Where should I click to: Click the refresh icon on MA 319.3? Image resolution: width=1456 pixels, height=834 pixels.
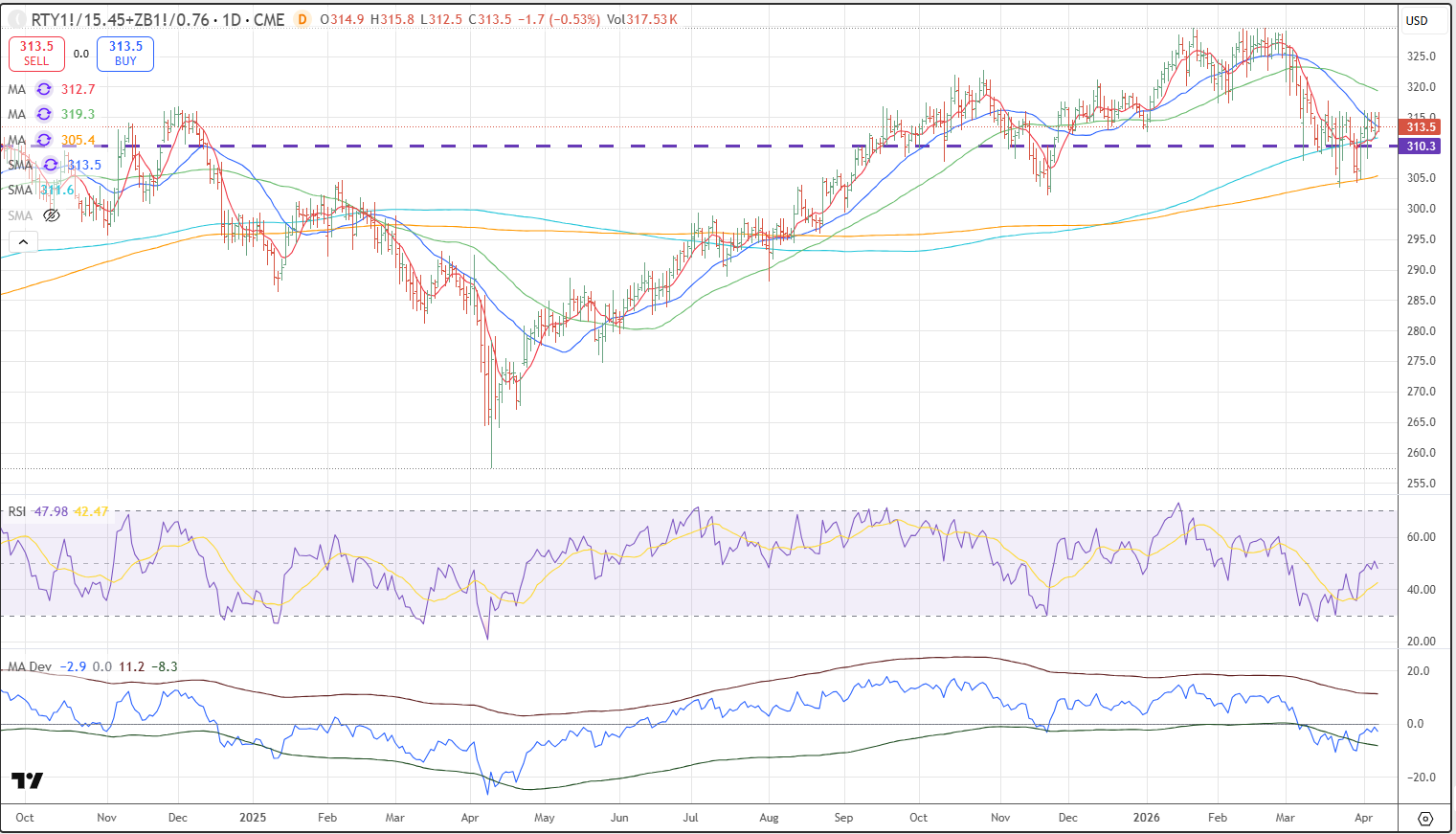click(44, 114)
